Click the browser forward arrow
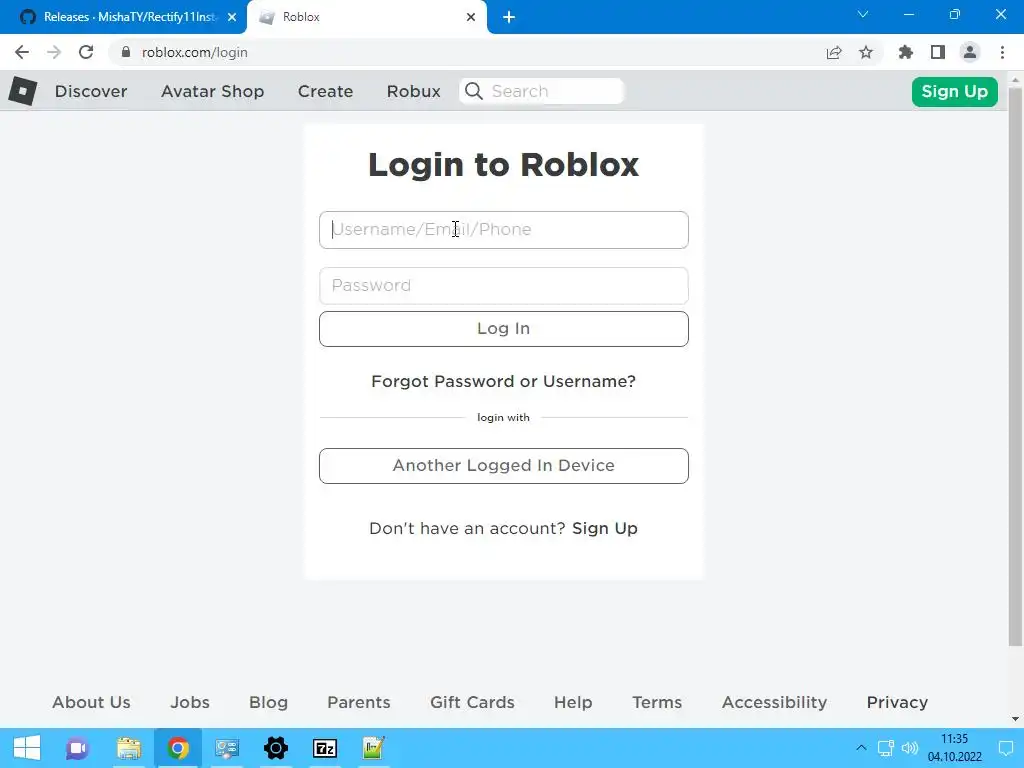Image resolution: width=1024 pixels, height=768 pixels. (x=54, y=52)
